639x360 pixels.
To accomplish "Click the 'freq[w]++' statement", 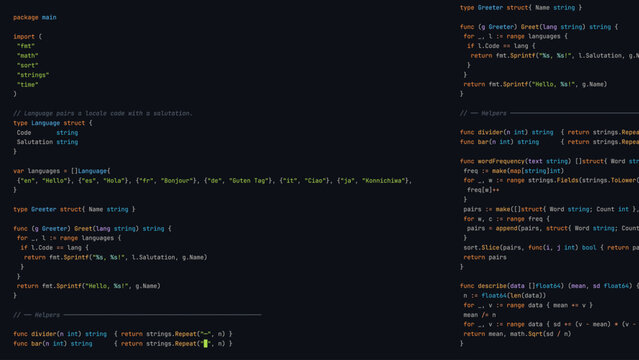I will [483, 190].
